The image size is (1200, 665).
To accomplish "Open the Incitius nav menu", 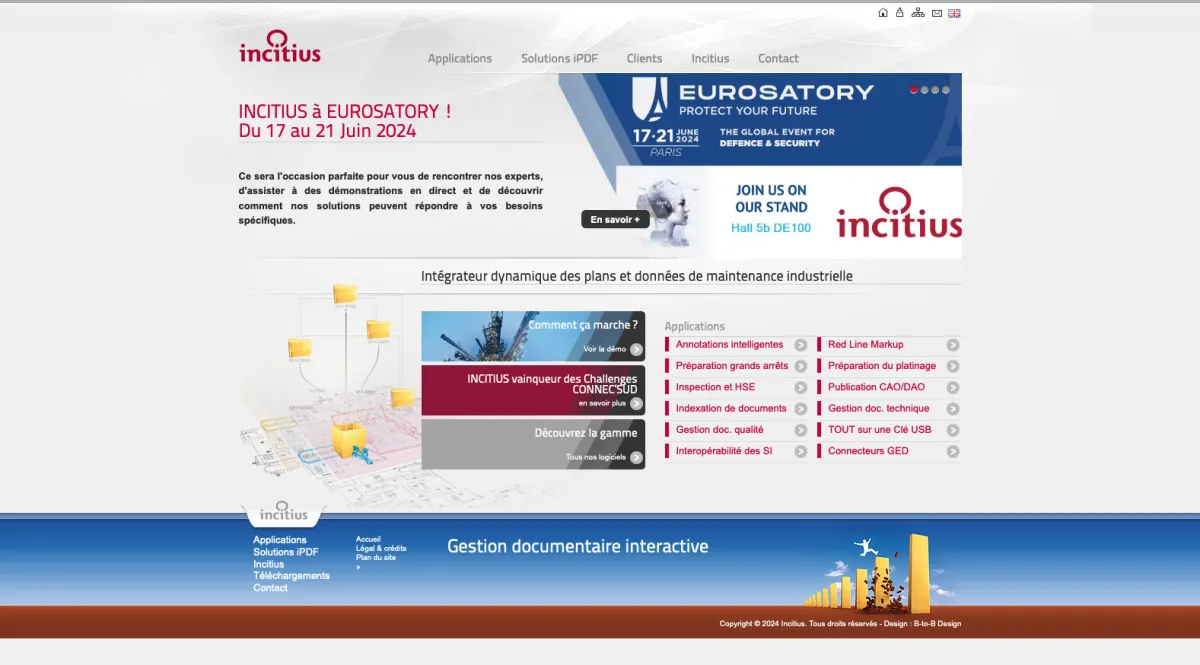I will (x=710, y=58).
